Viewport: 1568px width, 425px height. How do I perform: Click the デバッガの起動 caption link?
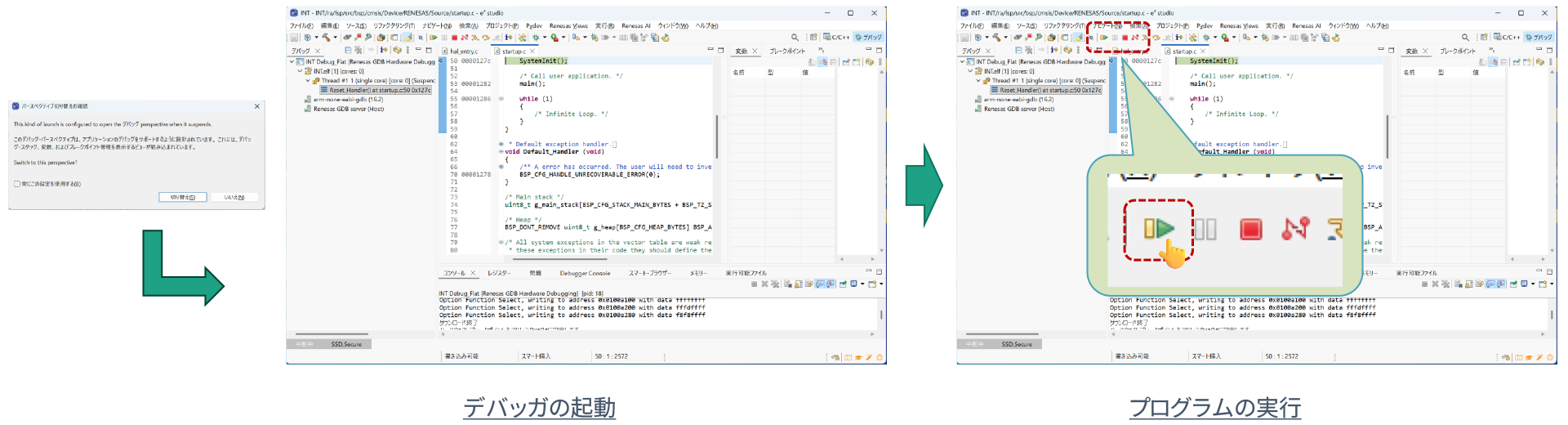coord(539,407)
